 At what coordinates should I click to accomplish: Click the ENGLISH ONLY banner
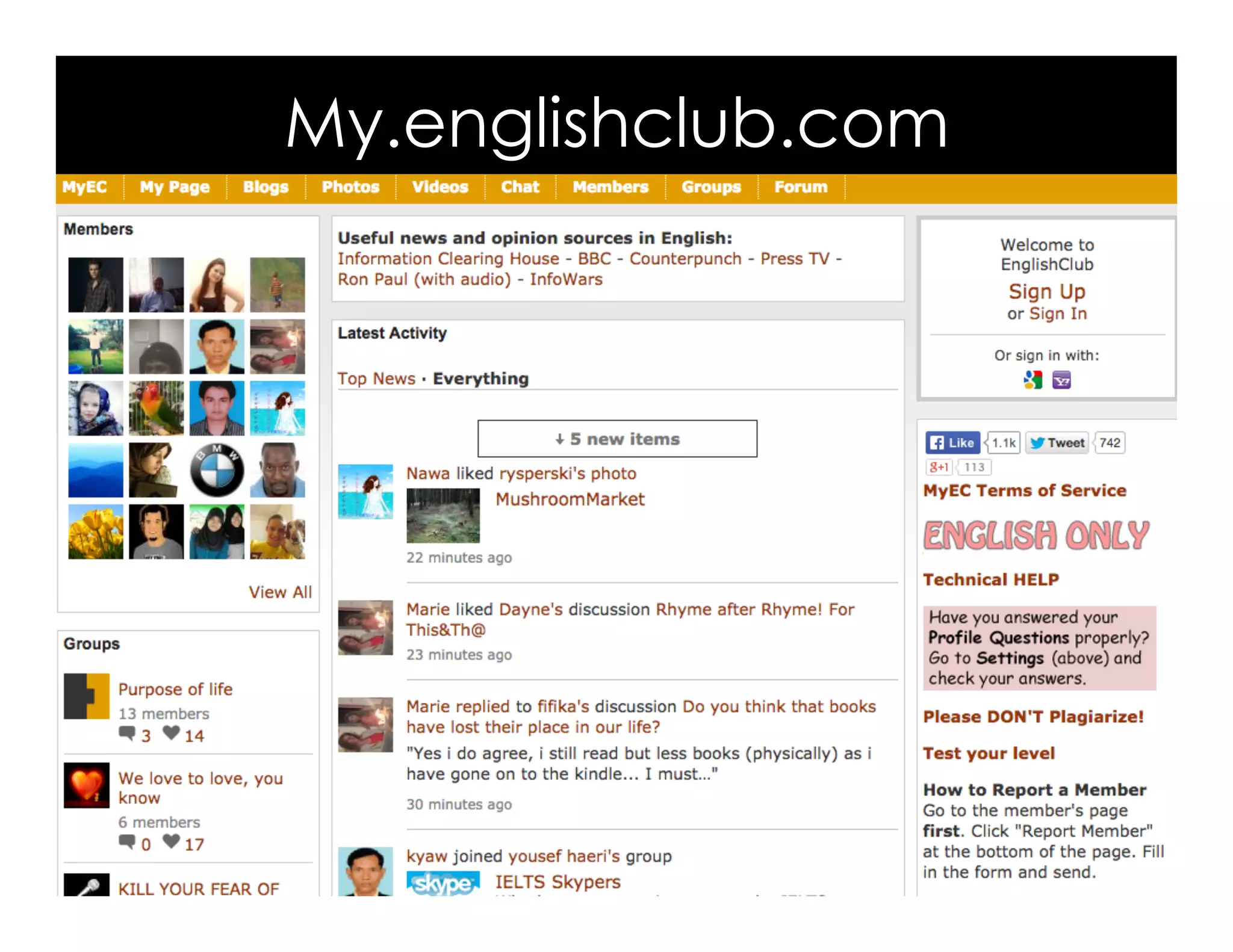pos(1036,535)
